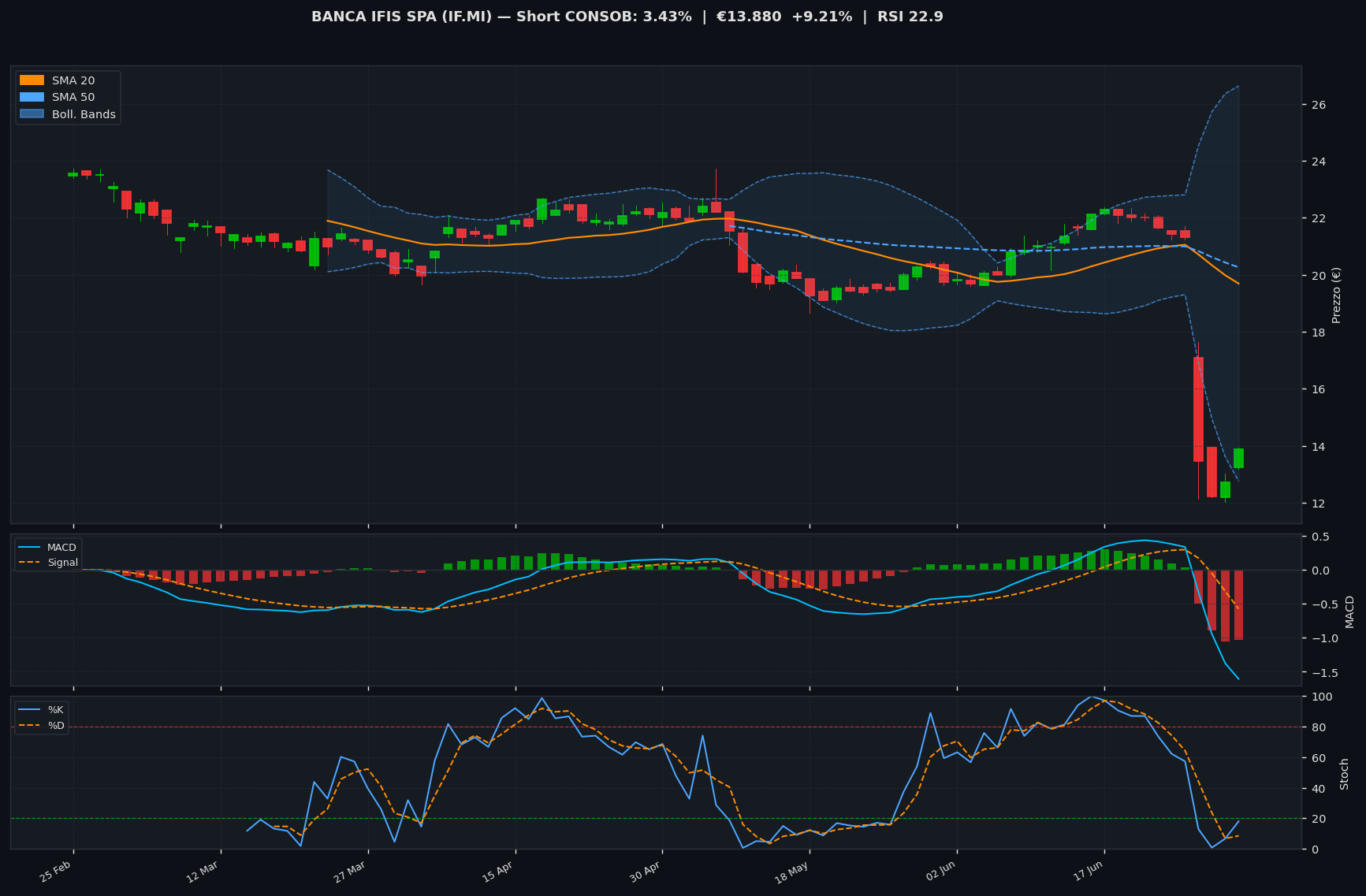The image size is (1366, 896).
Task: Click the large red crash candlestick from 17
Action: pyautogui.click(x=1198, y=409)
